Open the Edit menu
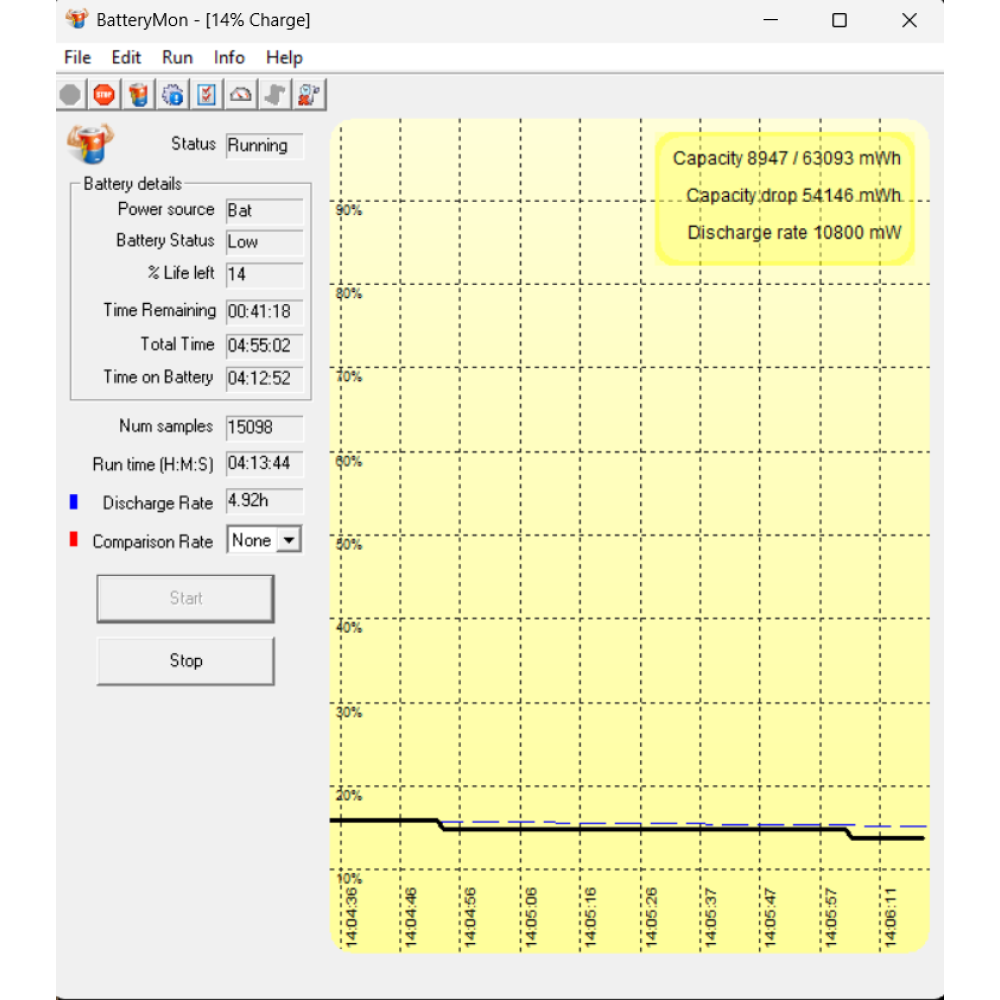1000x1000 pixels. 126,57
